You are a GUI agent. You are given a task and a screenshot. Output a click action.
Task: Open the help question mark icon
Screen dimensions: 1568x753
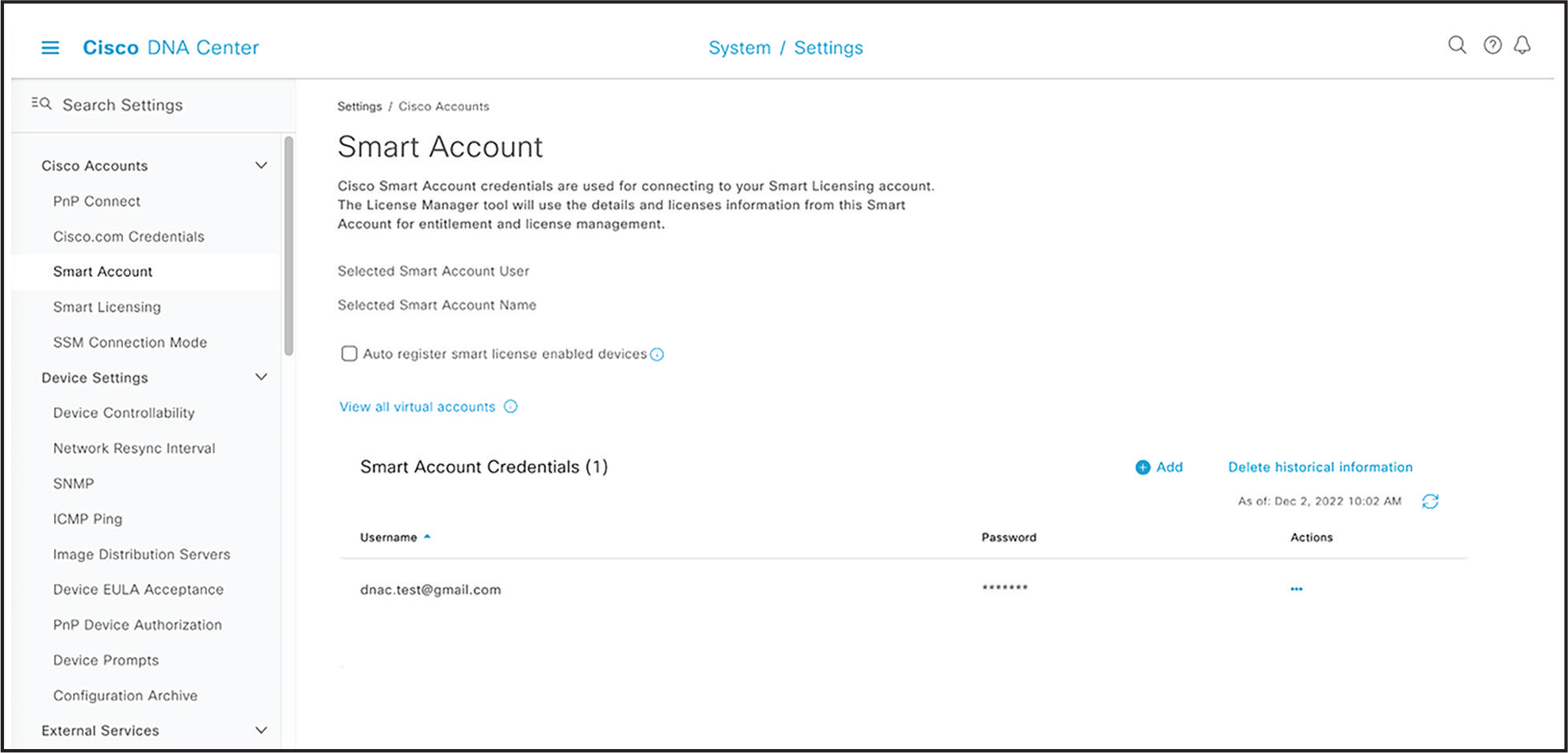[1493, 45]
